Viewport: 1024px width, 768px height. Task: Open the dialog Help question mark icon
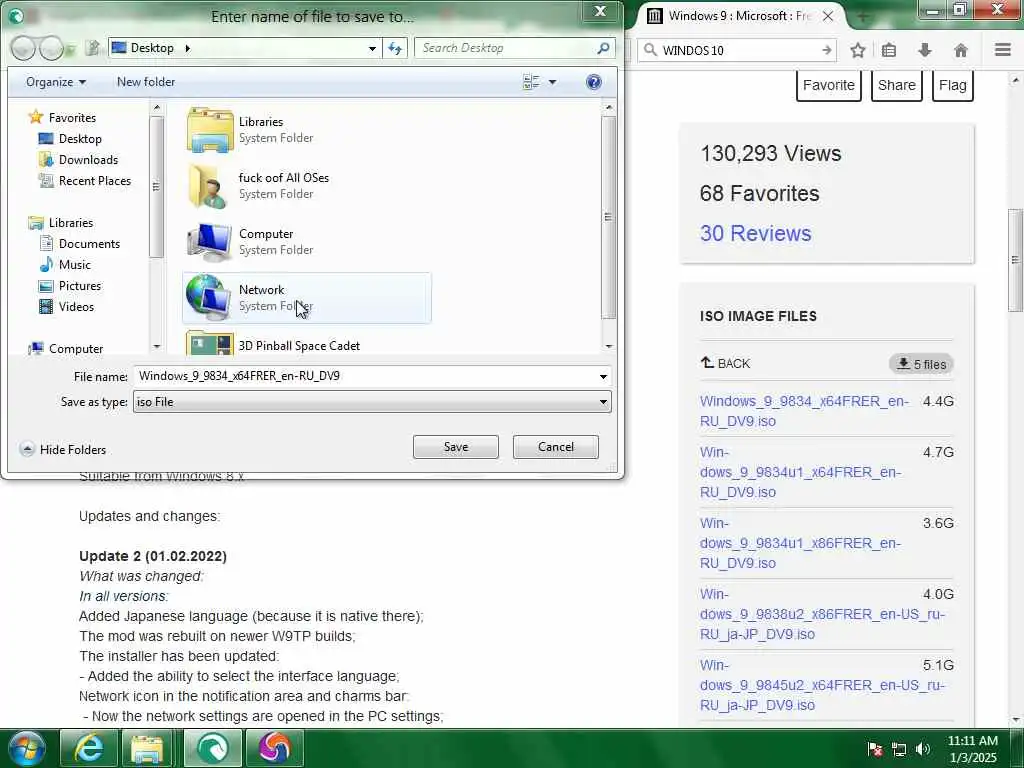[594, 82]
